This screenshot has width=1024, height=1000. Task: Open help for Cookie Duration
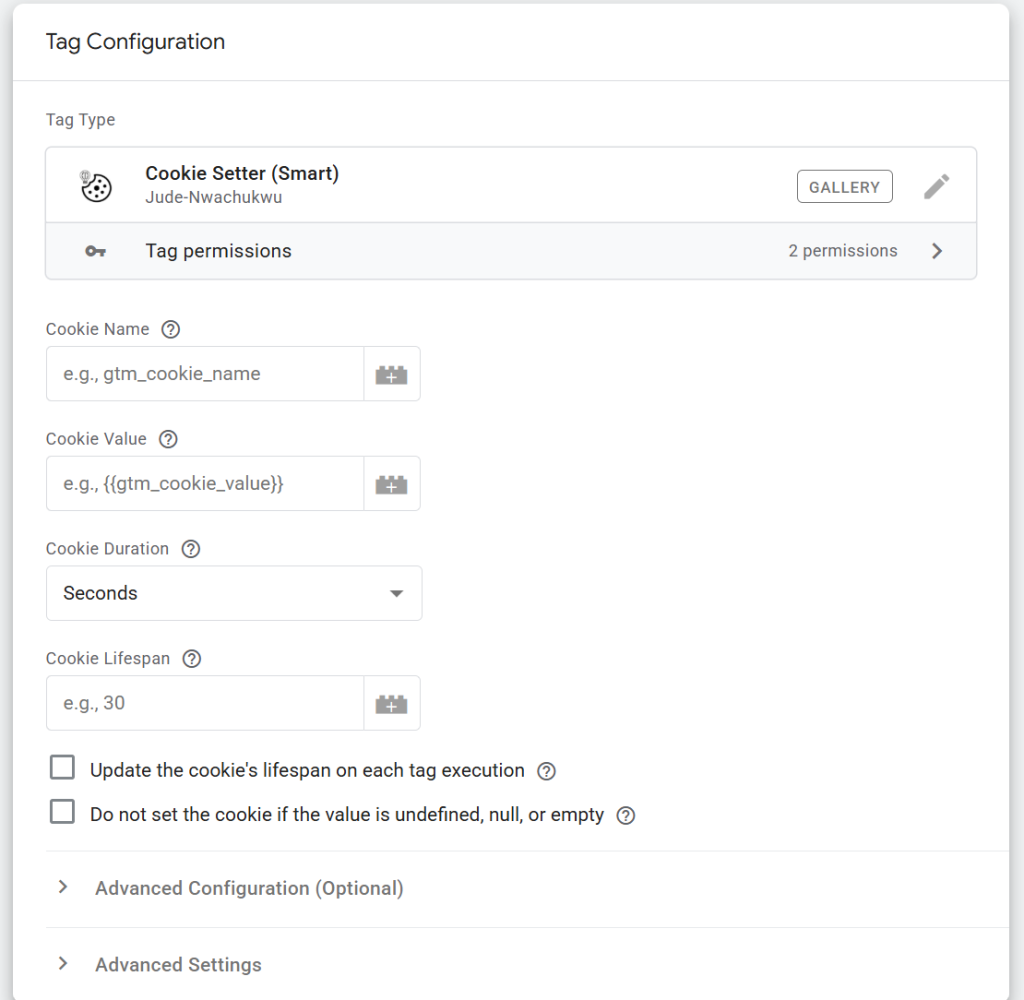pos(191,549)
